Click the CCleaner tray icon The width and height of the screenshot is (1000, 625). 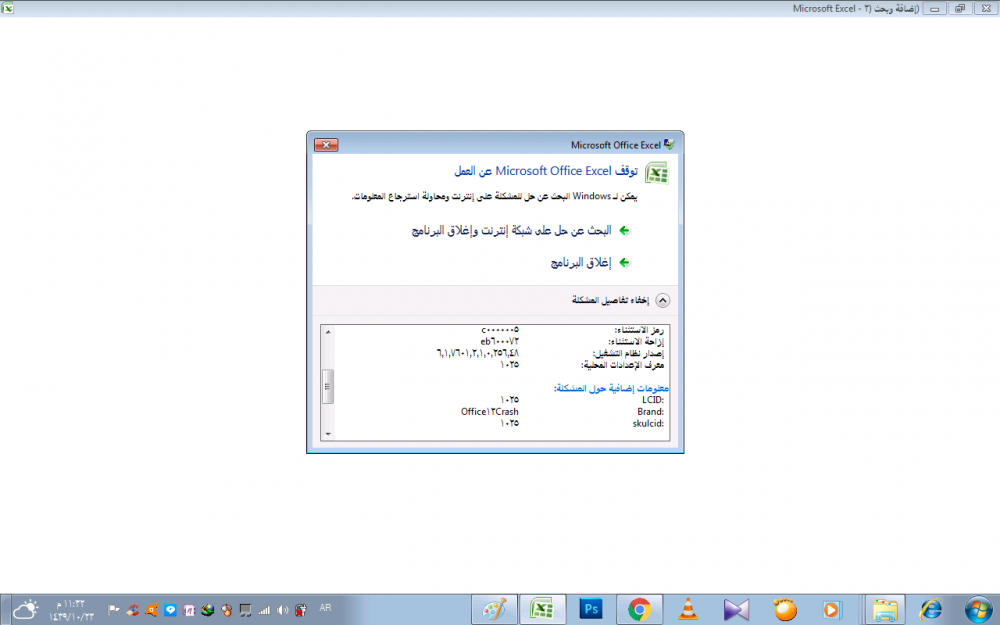pyautogui.click(x=133, y=610)
